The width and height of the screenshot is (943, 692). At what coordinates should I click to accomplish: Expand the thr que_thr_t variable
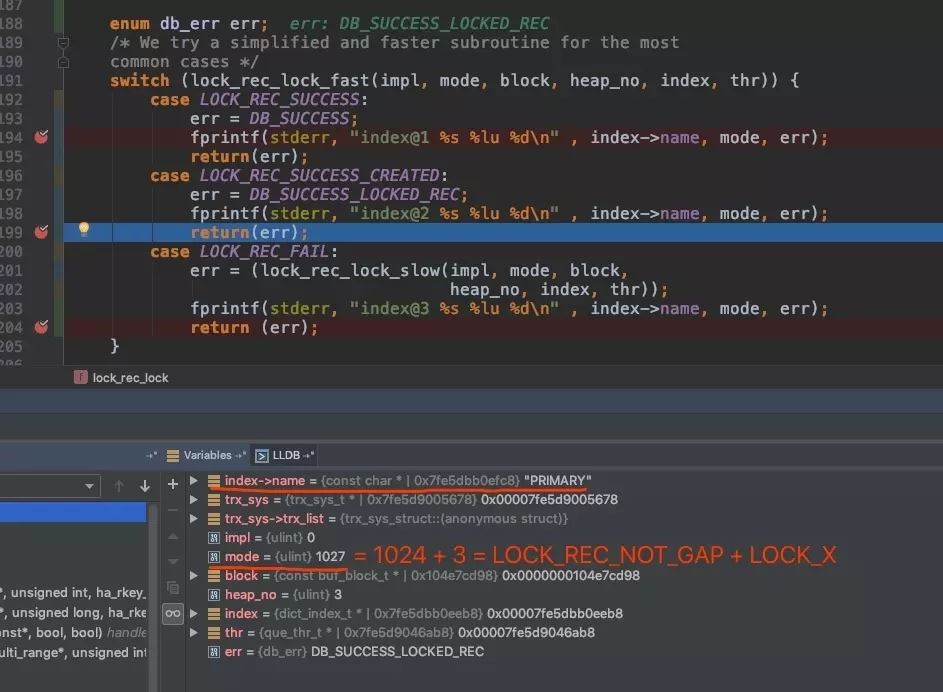pos(195,633)
